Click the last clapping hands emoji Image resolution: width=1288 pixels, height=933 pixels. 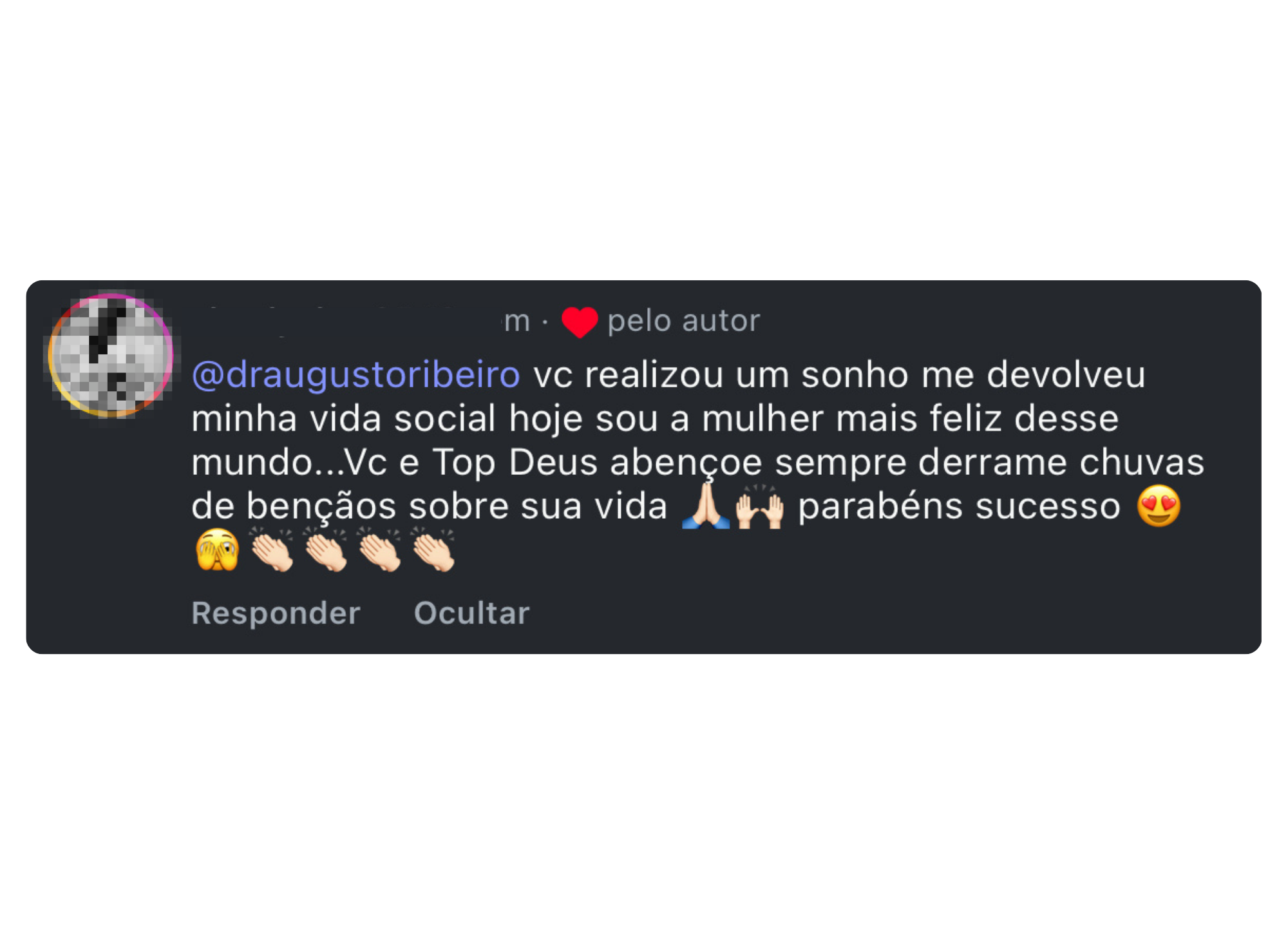[434, 550]
